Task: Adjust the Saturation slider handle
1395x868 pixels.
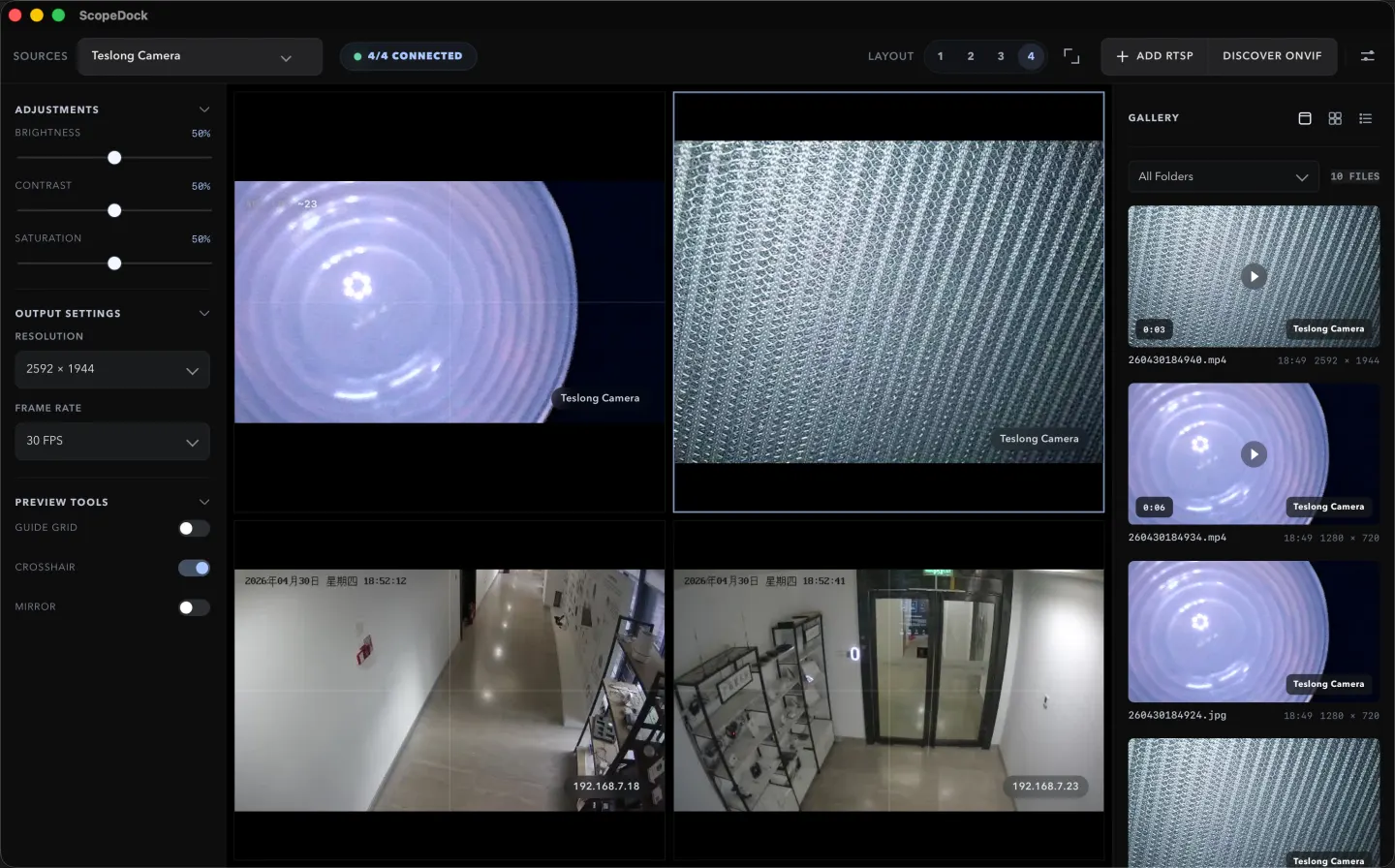Action: 114,263
